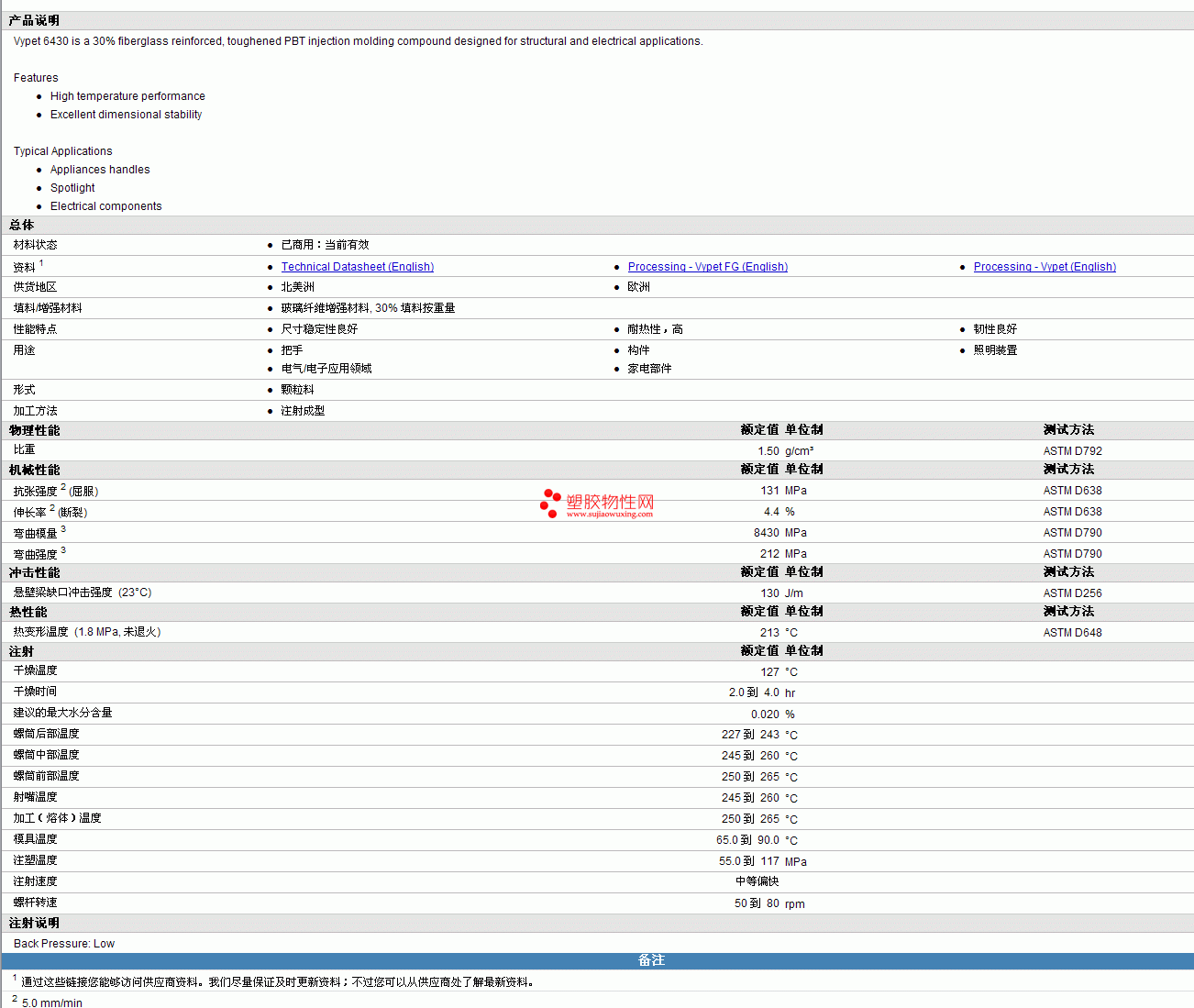Viewport: 1194px width, 1008px height.
Task: Open Processing - Vypet (English) link
Action: (1045, 267)
